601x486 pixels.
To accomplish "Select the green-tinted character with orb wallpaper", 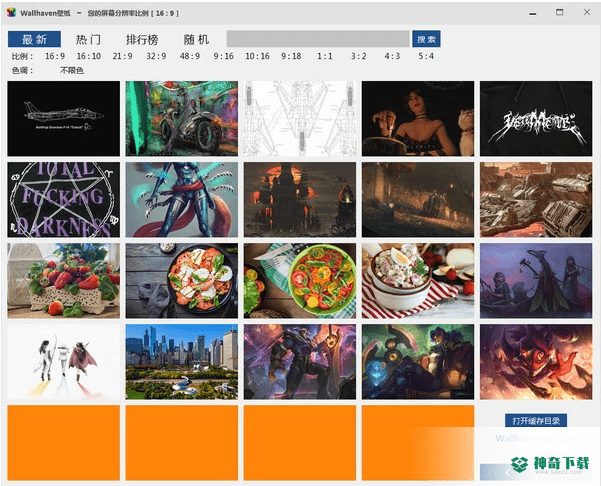I will (x=418, y=362).
